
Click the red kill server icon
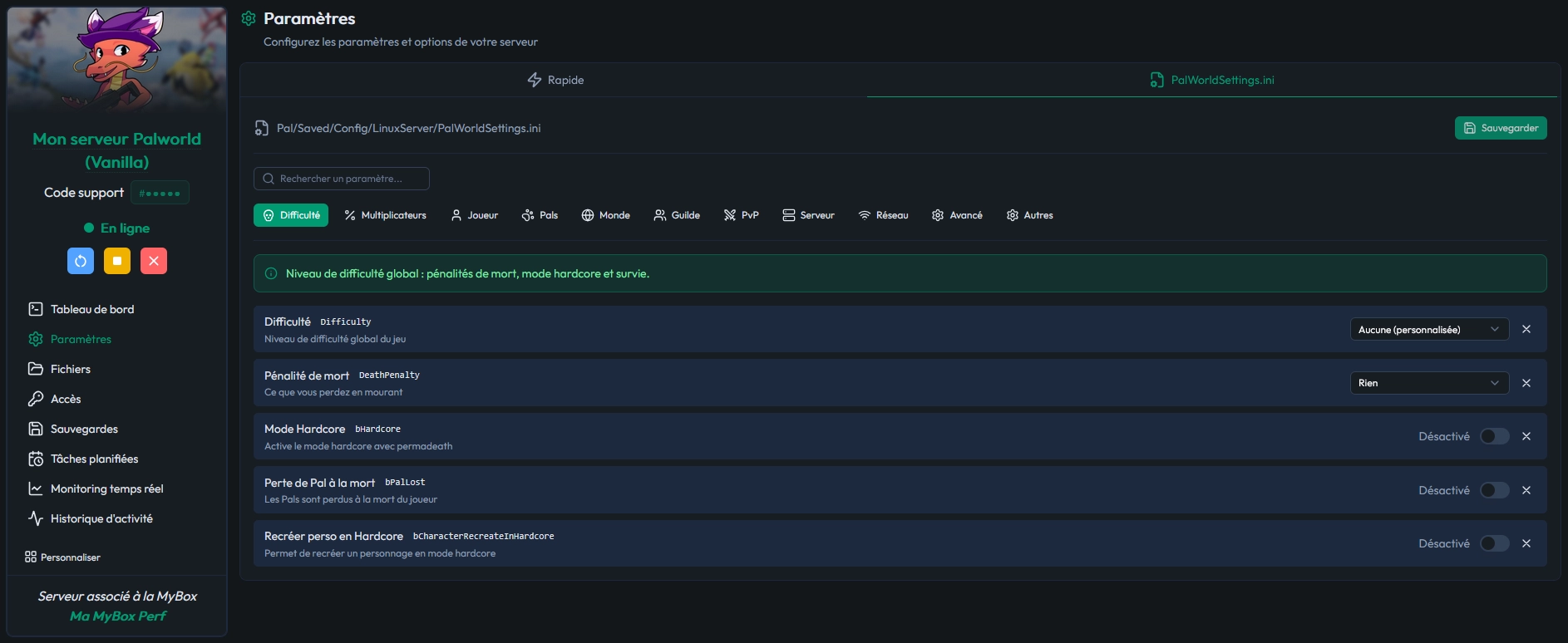pyautogui.click(x=154, y=261)
